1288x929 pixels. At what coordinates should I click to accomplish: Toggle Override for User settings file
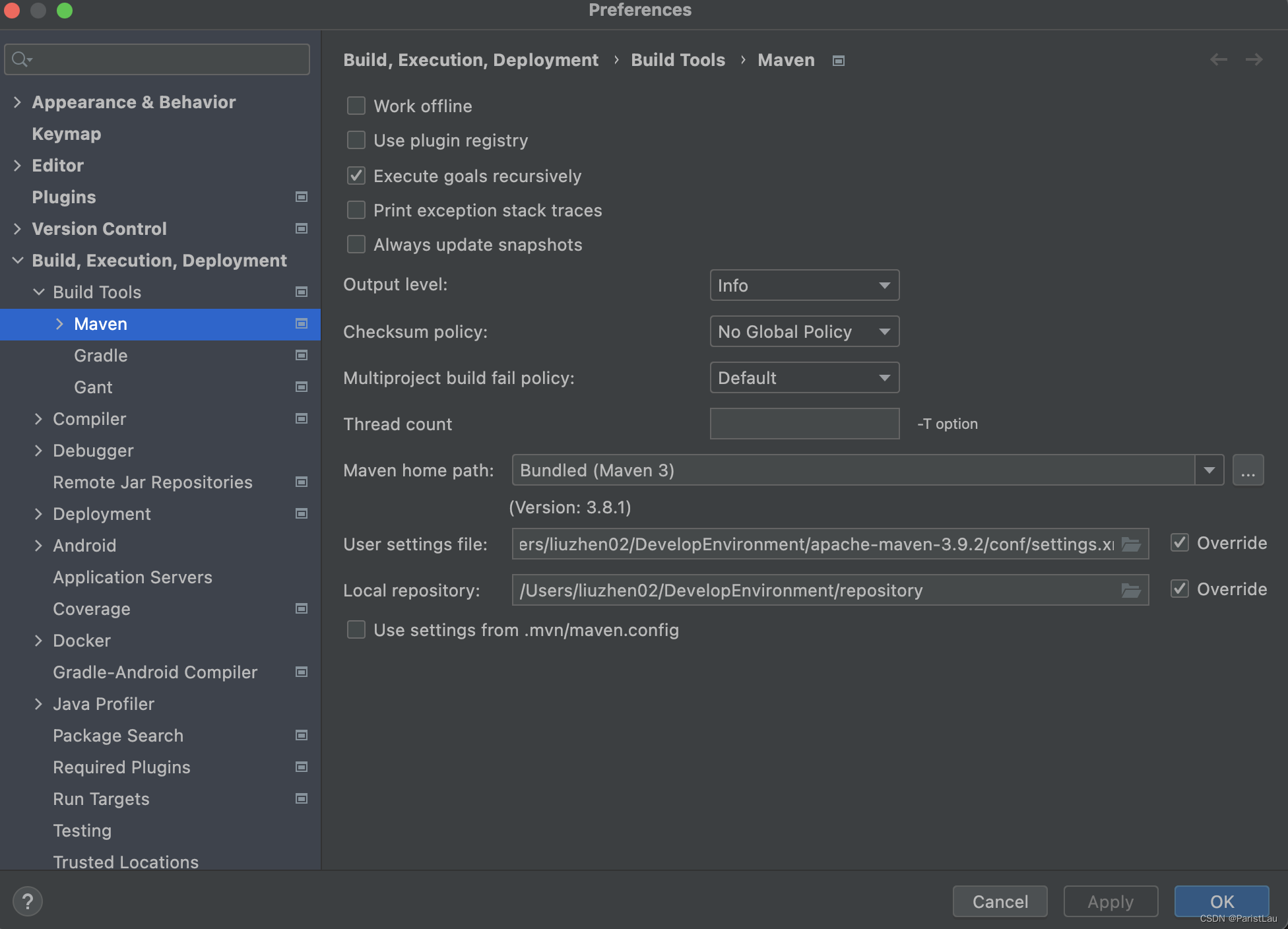[x=1180, y=543]
